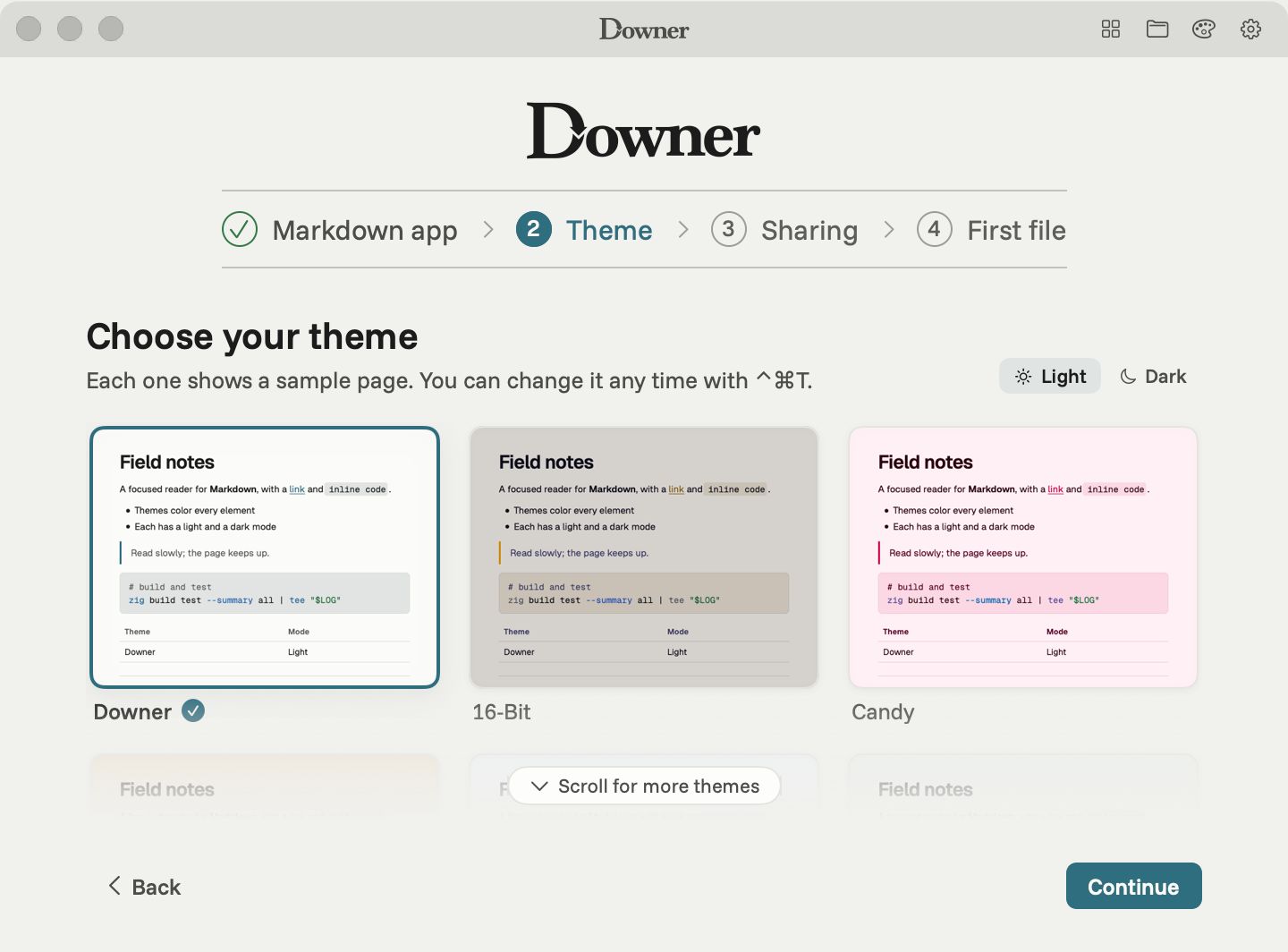Choose the Downer theme preview card
The width and height of the screenshot is (1288, 952).
coord(265,557)
